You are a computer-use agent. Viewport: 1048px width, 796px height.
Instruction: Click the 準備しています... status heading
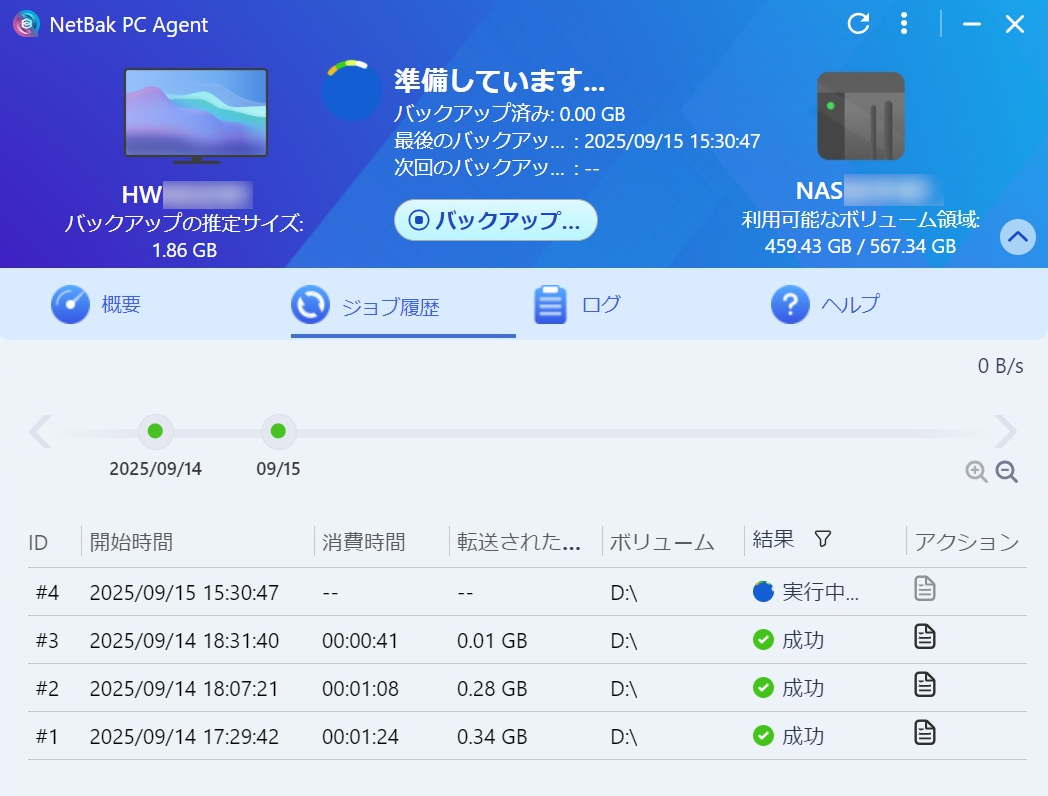pos(500,80)
